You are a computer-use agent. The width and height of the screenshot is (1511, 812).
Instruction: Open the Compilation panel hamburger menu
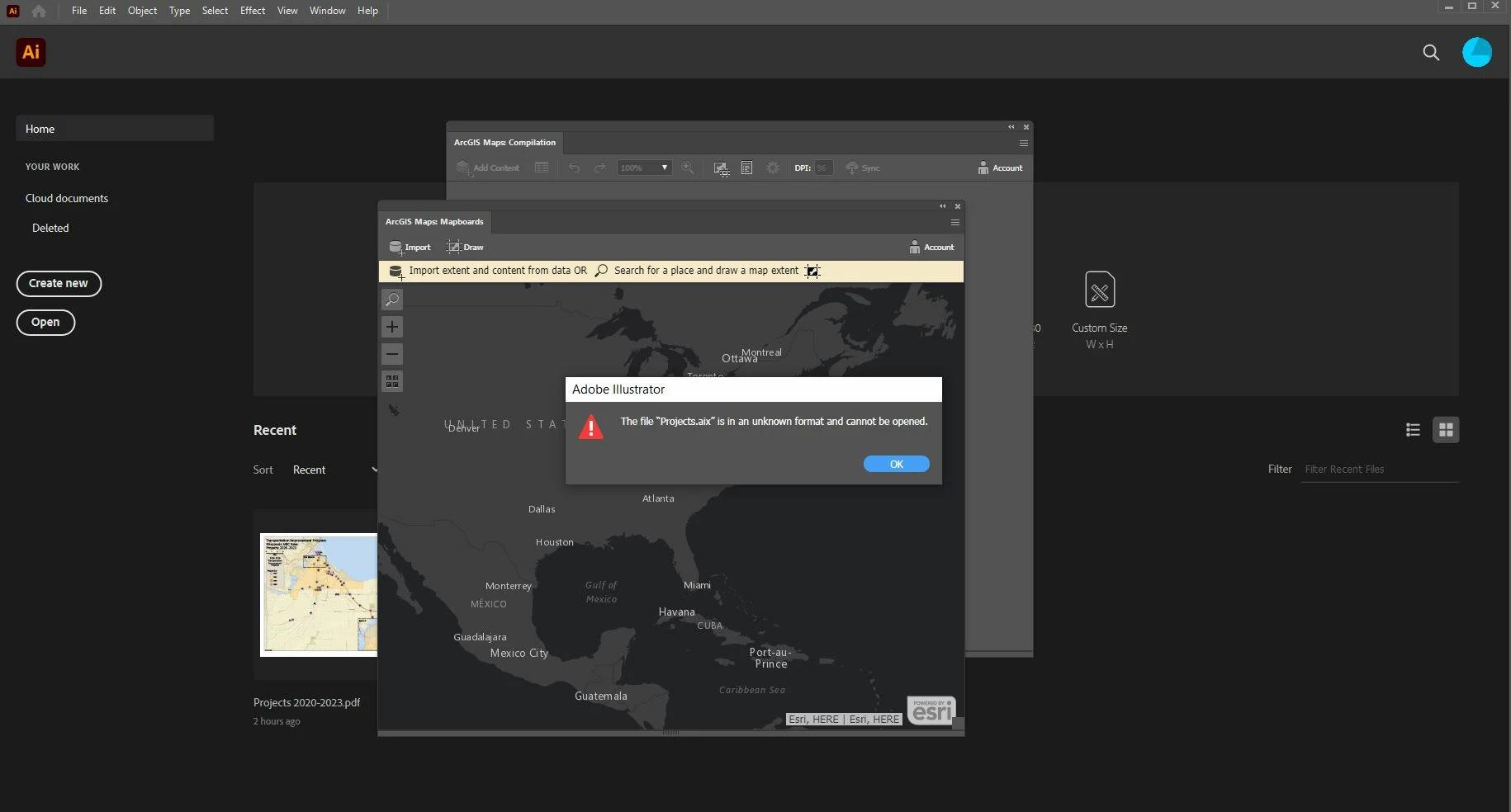[x=1023, y=143]
